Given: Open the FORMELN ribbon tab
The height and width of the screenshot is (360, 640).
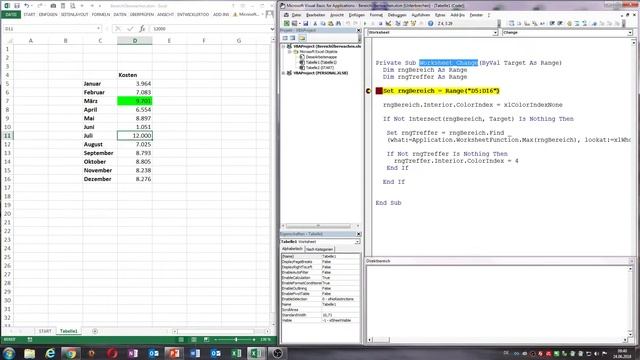Looking at the screenshot, I should click(x=100, y=14).
